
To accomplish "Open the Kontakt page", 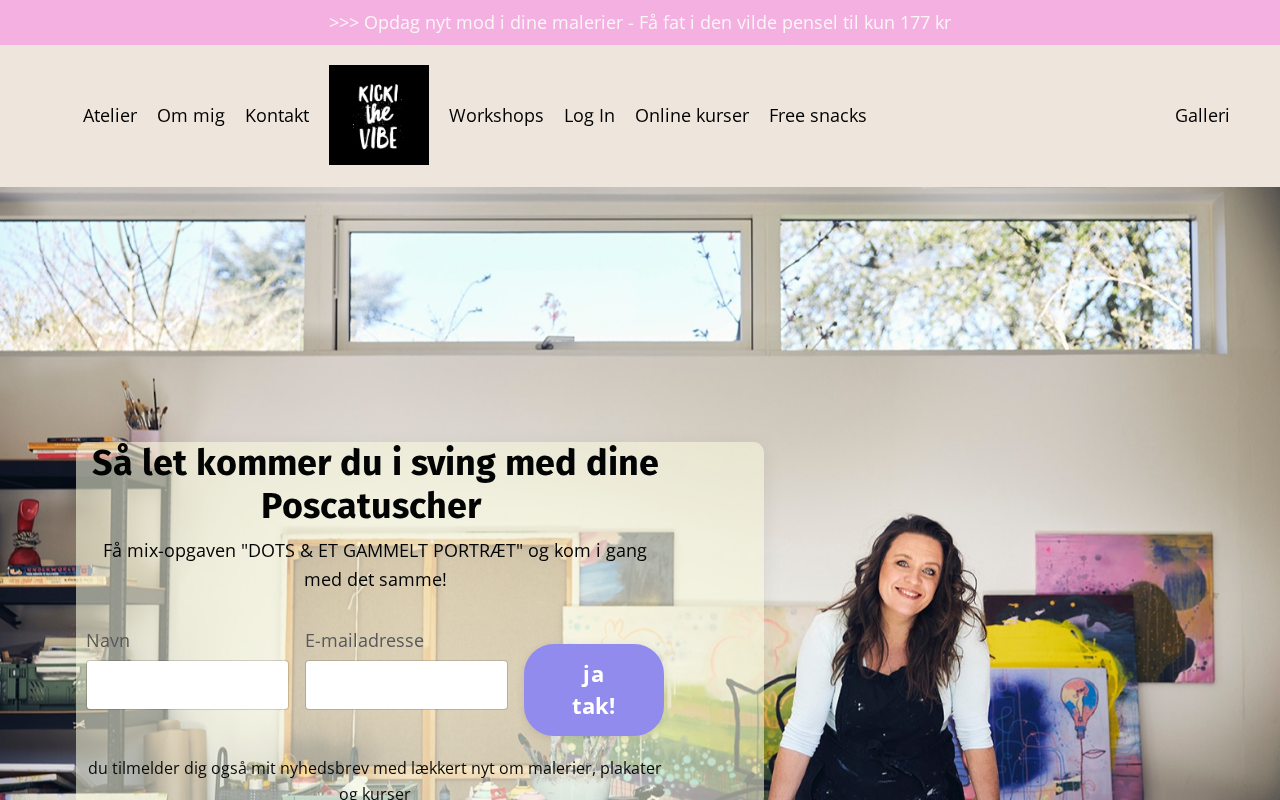I will click(x=277, y=115).
